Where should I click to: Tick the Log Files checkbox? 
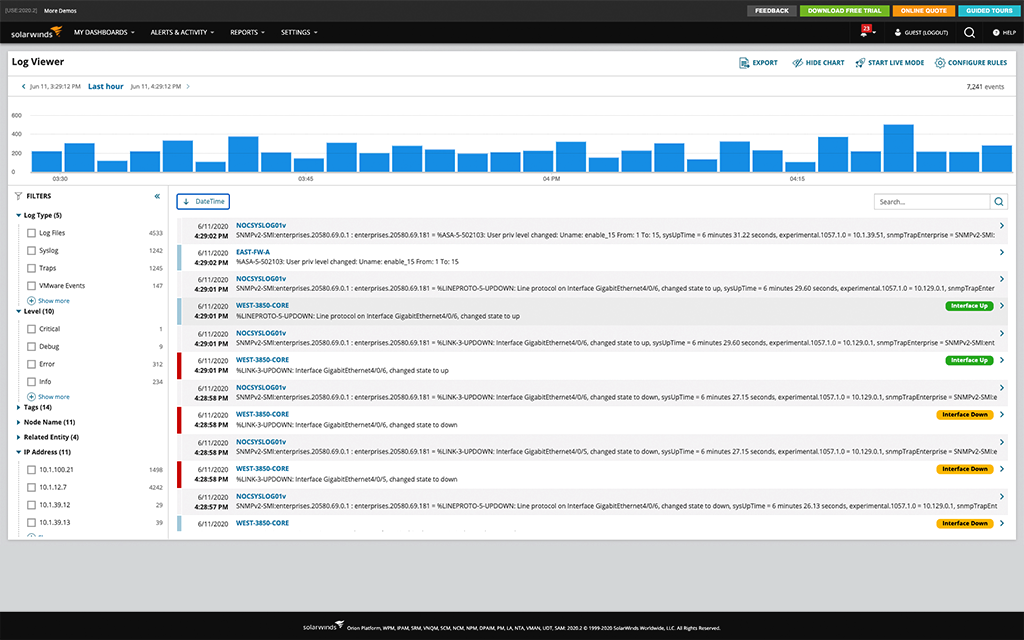pyautogui.click(x=31, y=232)
